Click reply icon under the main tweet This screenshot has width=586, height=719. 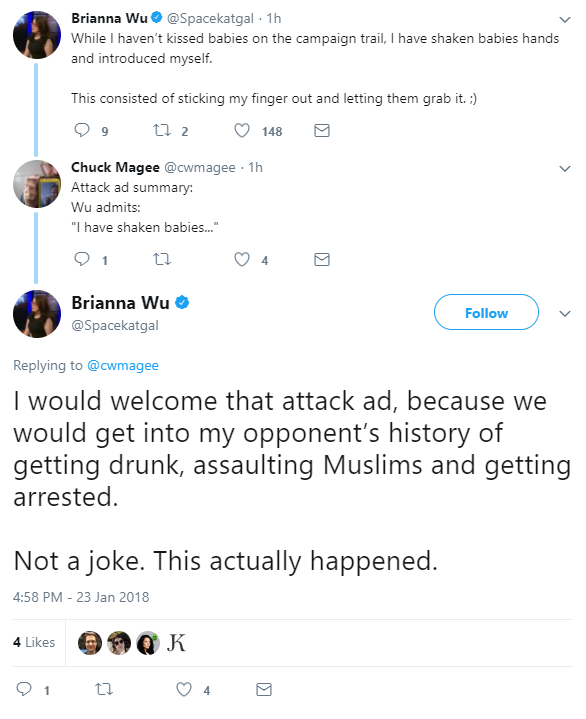(24, 689)
